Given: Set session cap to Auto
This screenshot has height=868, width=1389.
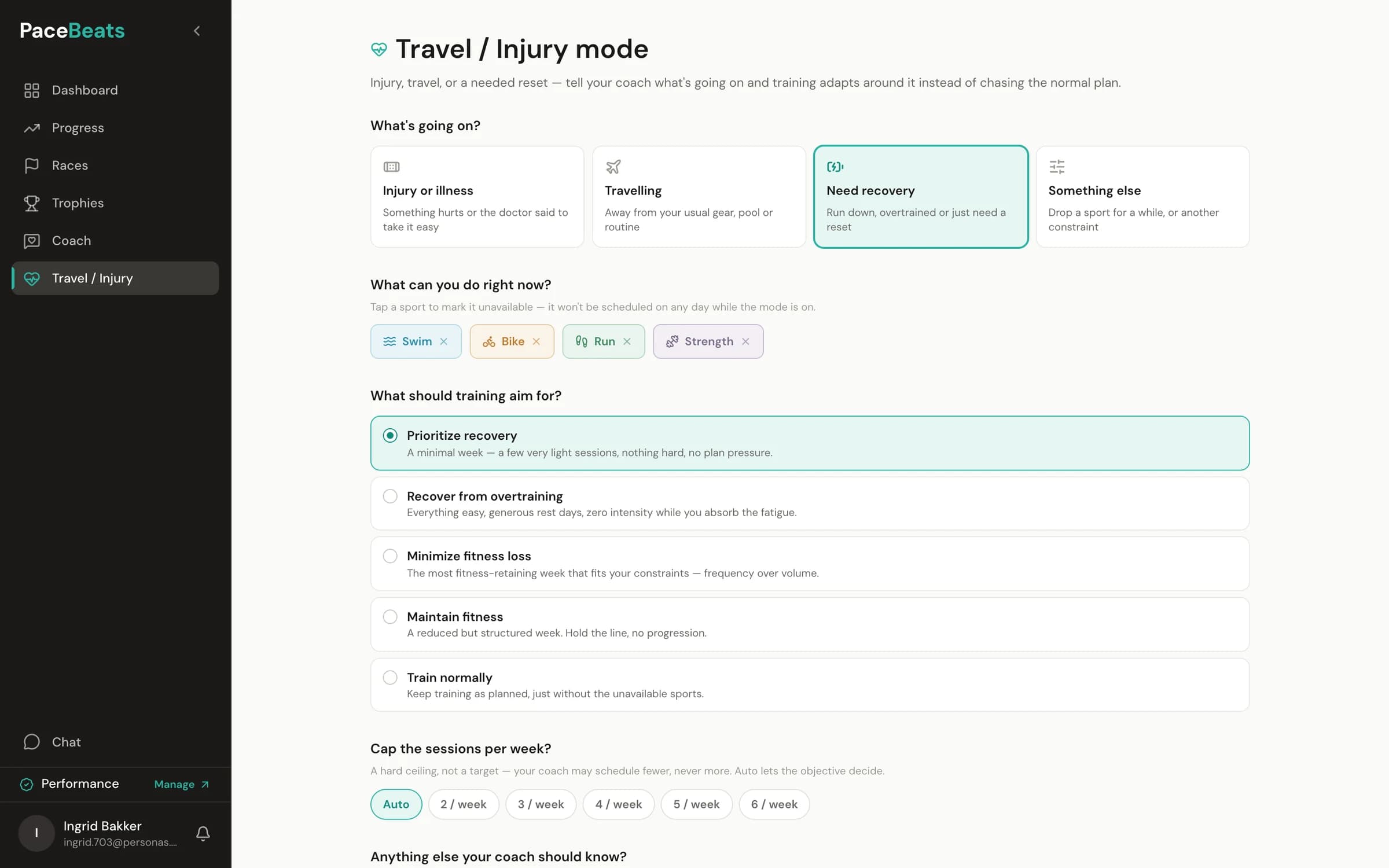Looking at the screenshot, I should click(396, 804).
